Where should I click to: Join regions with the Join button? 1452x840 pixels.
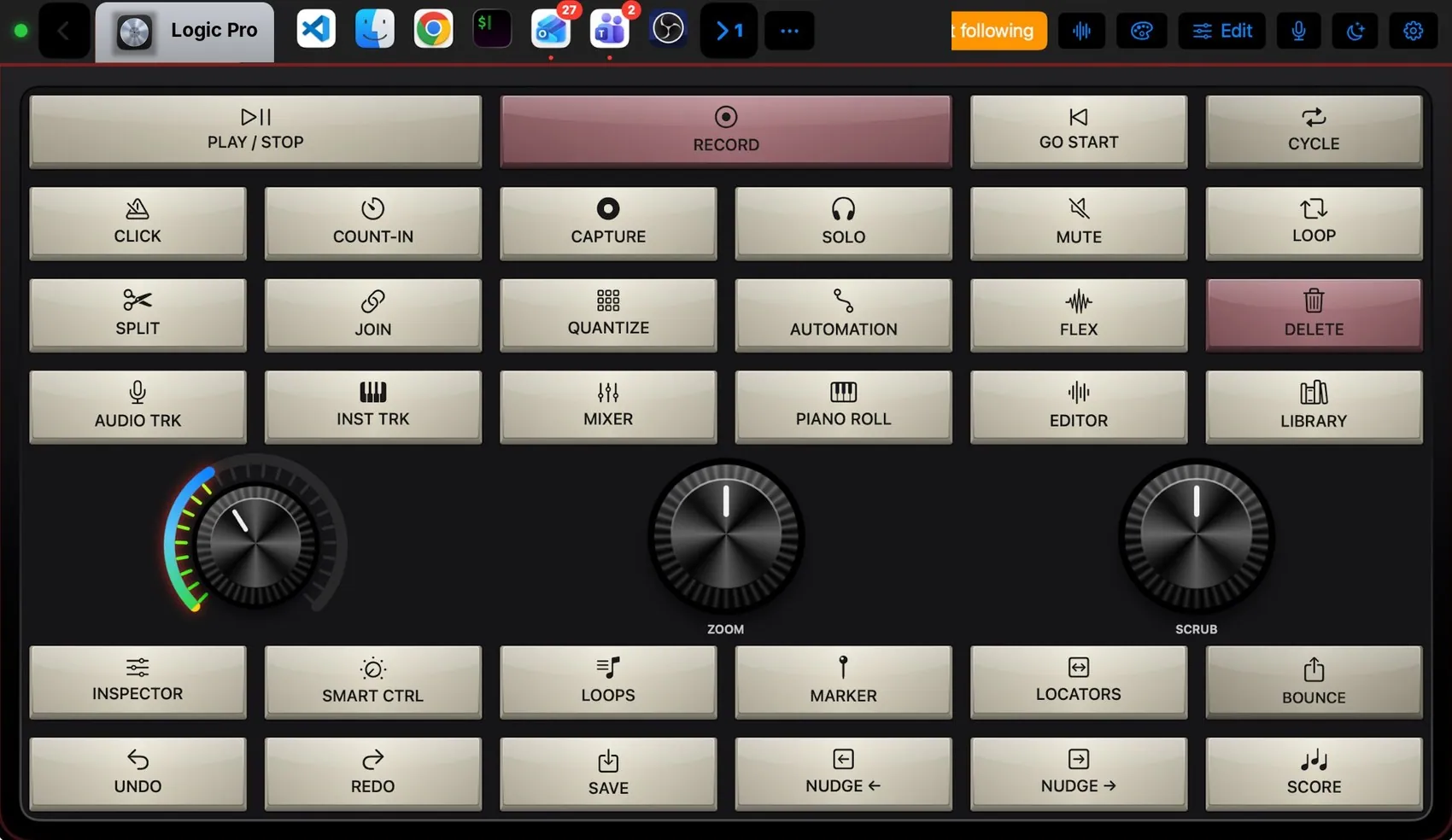373,315
